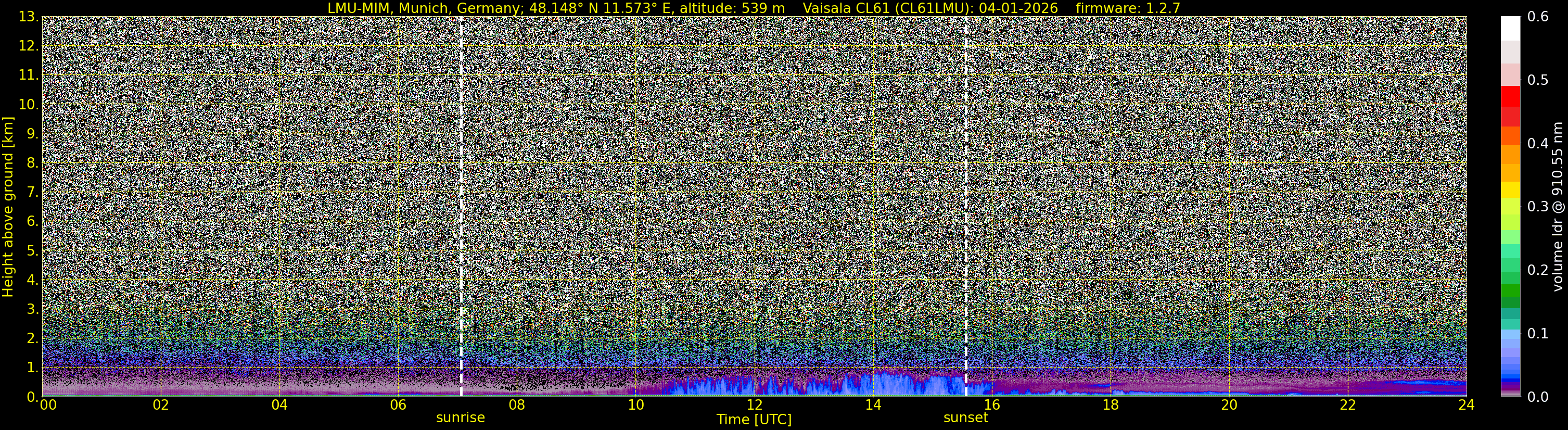Click the '11.' tick on the height axis
Screen dimensions: 1568x430
tap(29, 75)
